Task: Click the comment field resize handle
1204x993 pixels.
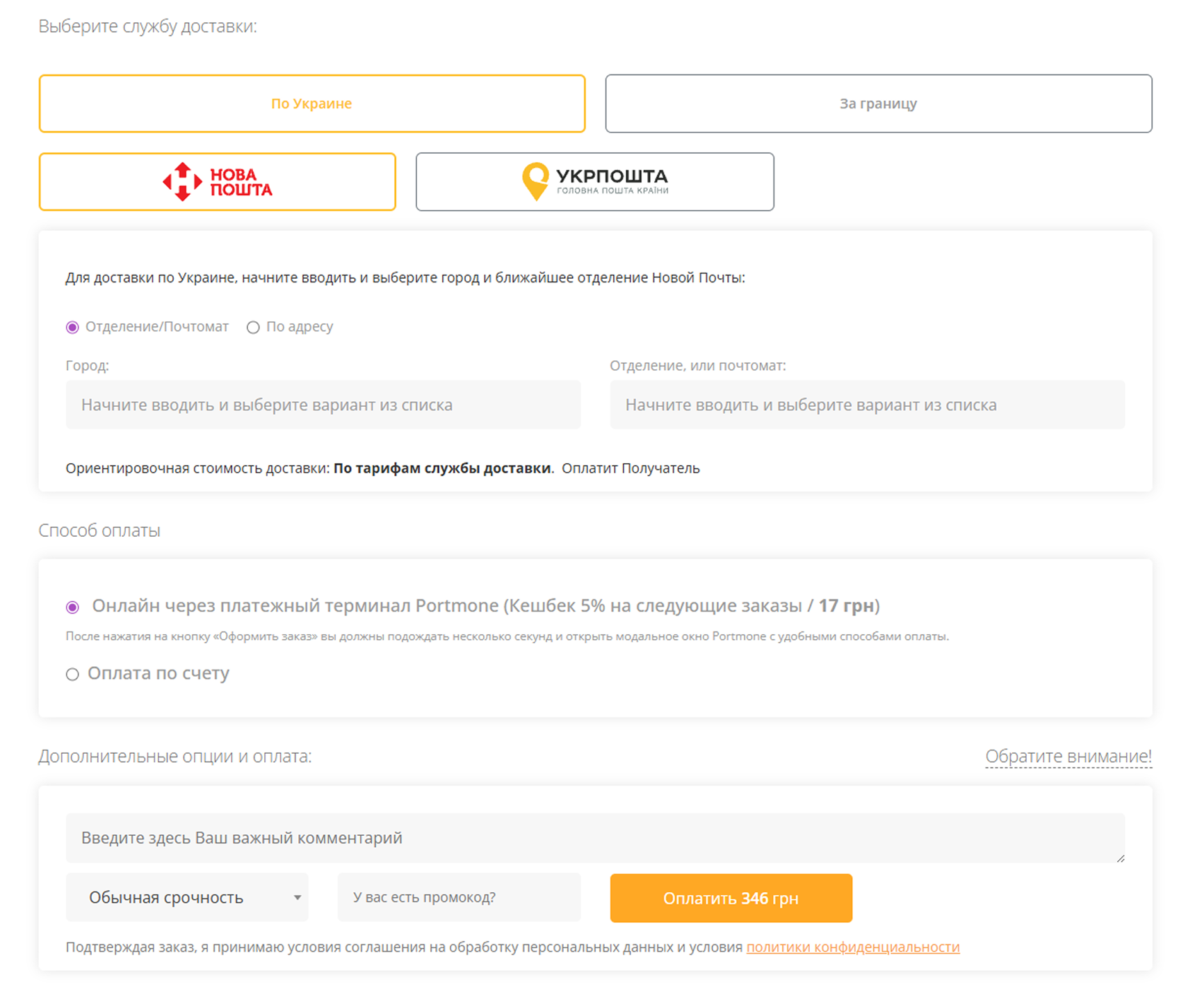Action: click(1120, 858)
